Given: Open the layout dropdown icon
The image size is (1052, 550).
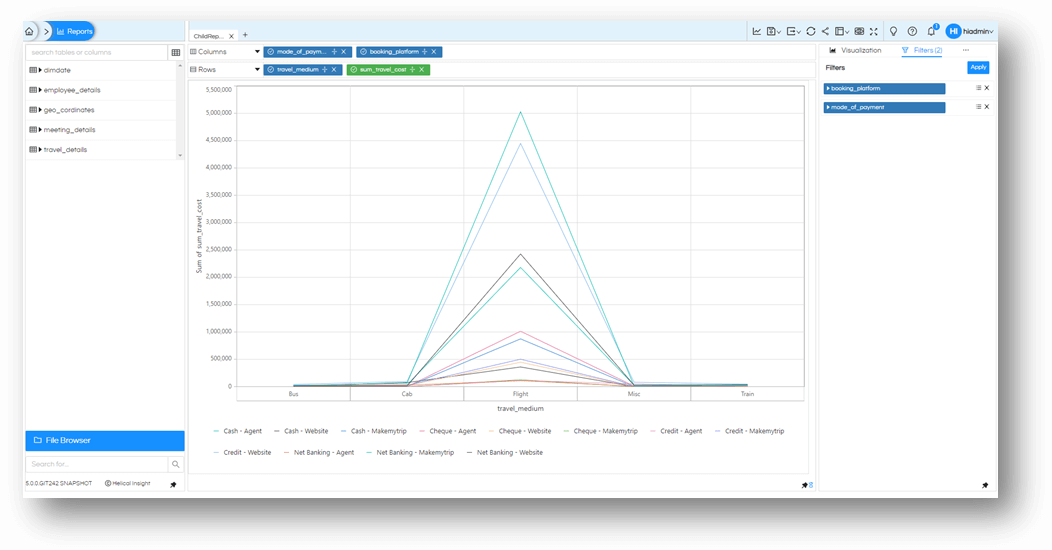Looking at the screenshot, I should (841, 31).
